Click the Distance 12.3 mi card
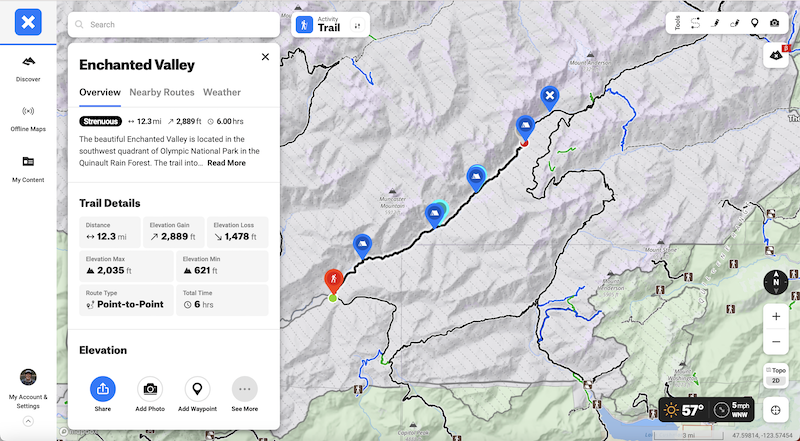800x441 pixels. coord(110,232)
